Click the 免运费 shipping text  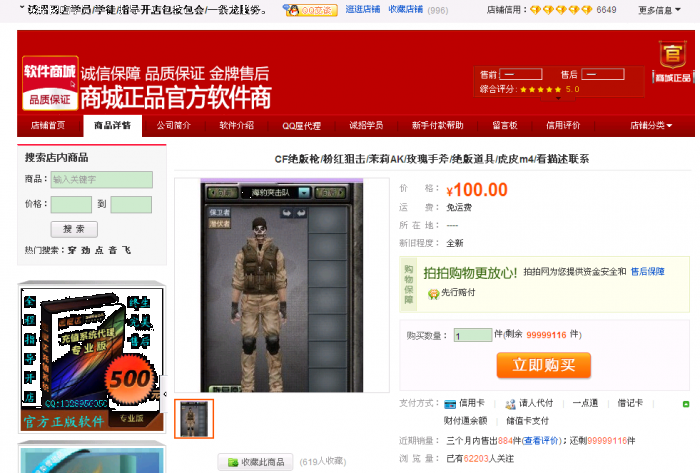pos(459,207)
